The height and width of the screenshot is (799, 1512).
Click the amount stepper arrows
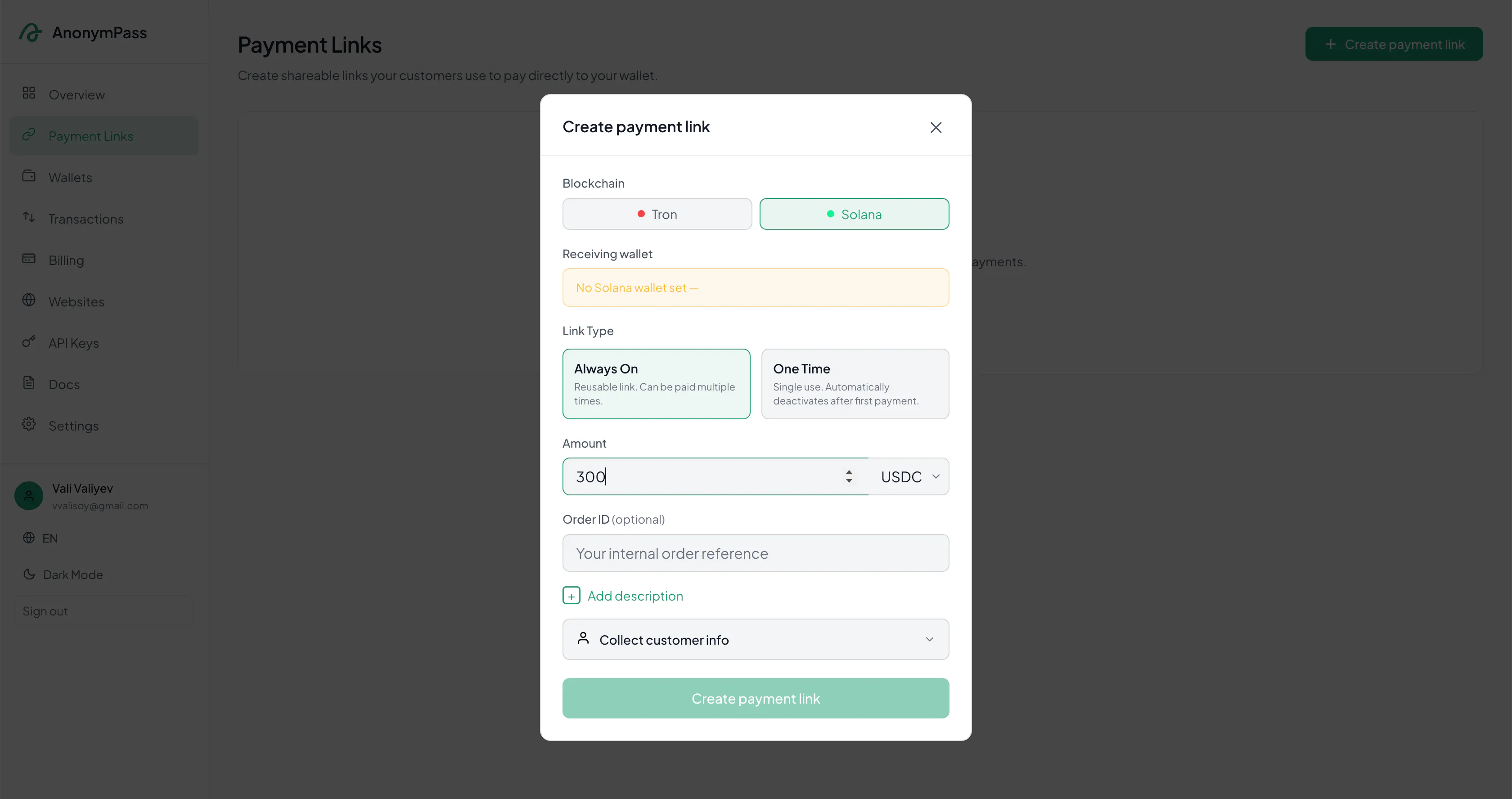pyautogui.click(x=849, y=476)
